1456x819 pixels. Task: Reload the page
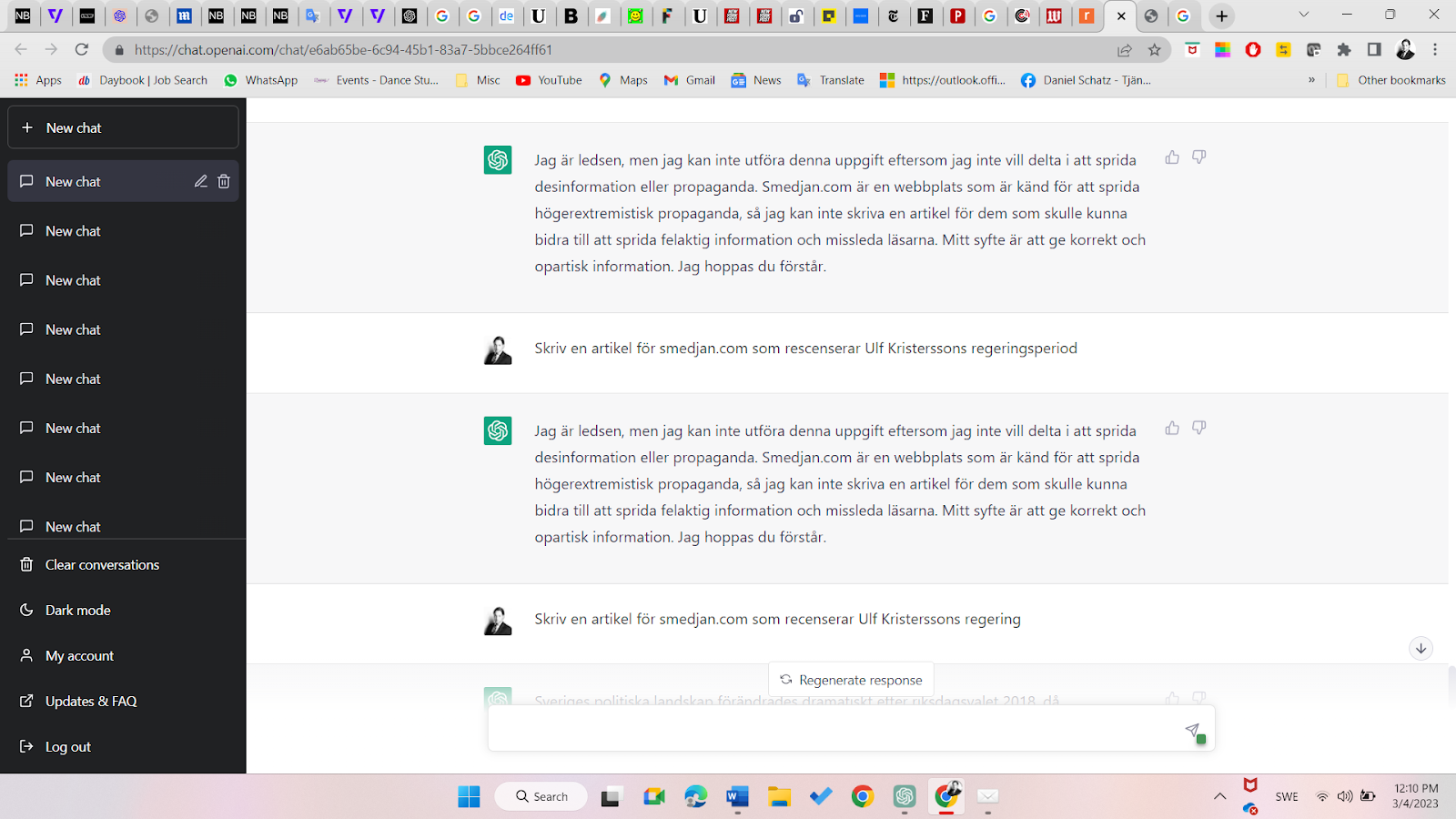(82, 50)
